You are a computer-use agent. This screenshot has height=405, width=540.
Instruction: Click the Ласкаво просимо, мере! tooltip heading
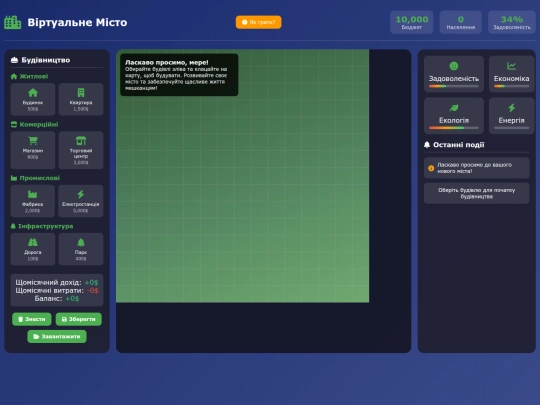click(x=167, y=62)
